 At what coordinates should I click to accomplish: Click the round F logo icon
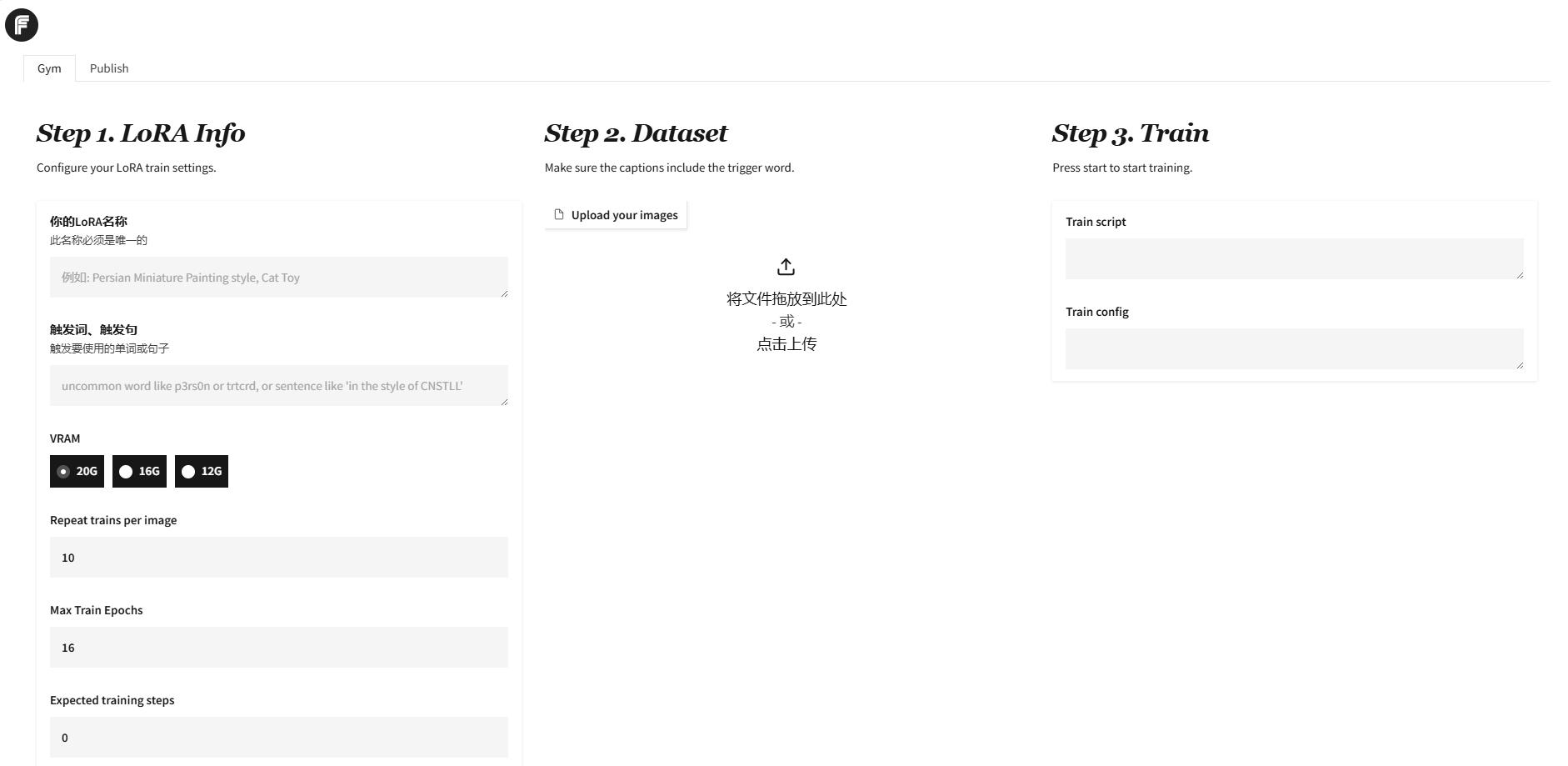point(22,25)
